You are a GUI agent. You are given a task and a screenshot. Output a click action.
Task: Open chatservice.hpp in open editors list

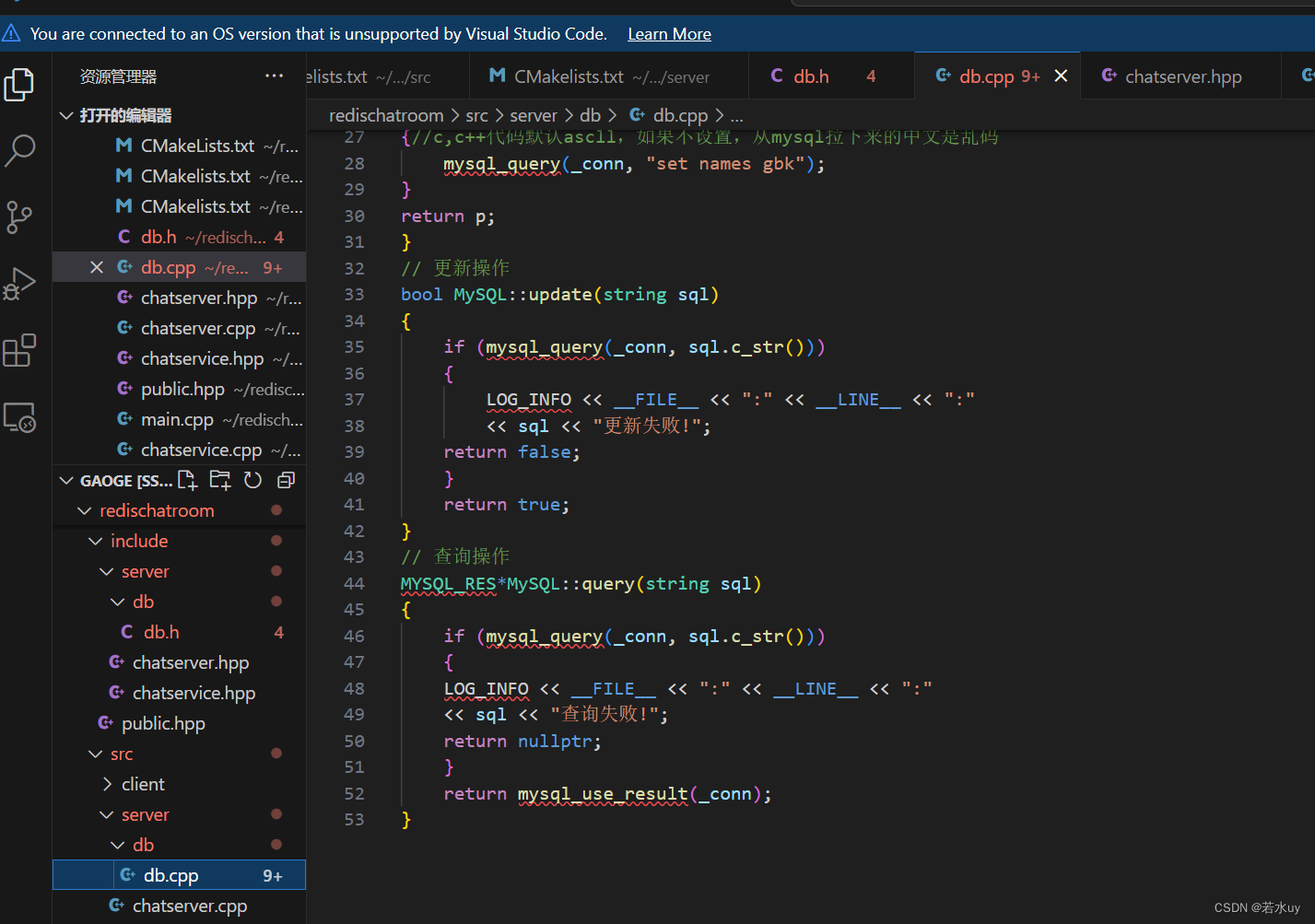pos(180,358)
